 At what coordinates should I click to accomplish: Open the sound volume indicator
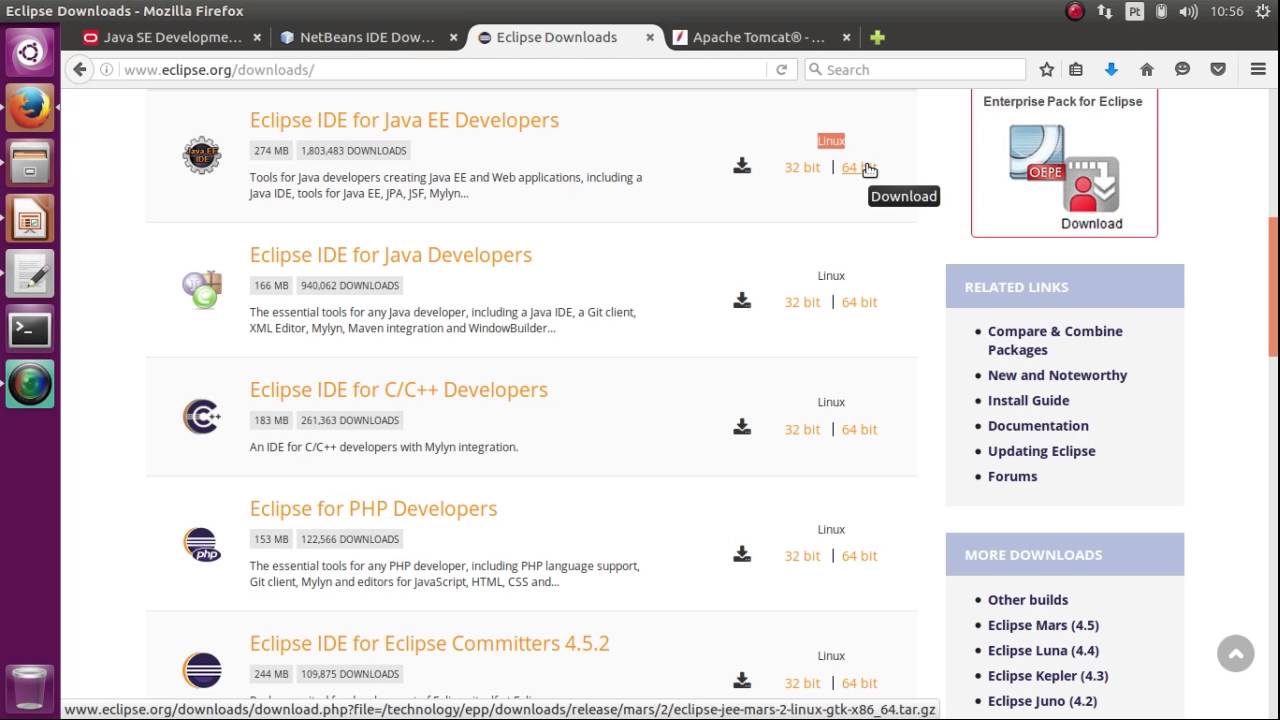pos(1188,12)
